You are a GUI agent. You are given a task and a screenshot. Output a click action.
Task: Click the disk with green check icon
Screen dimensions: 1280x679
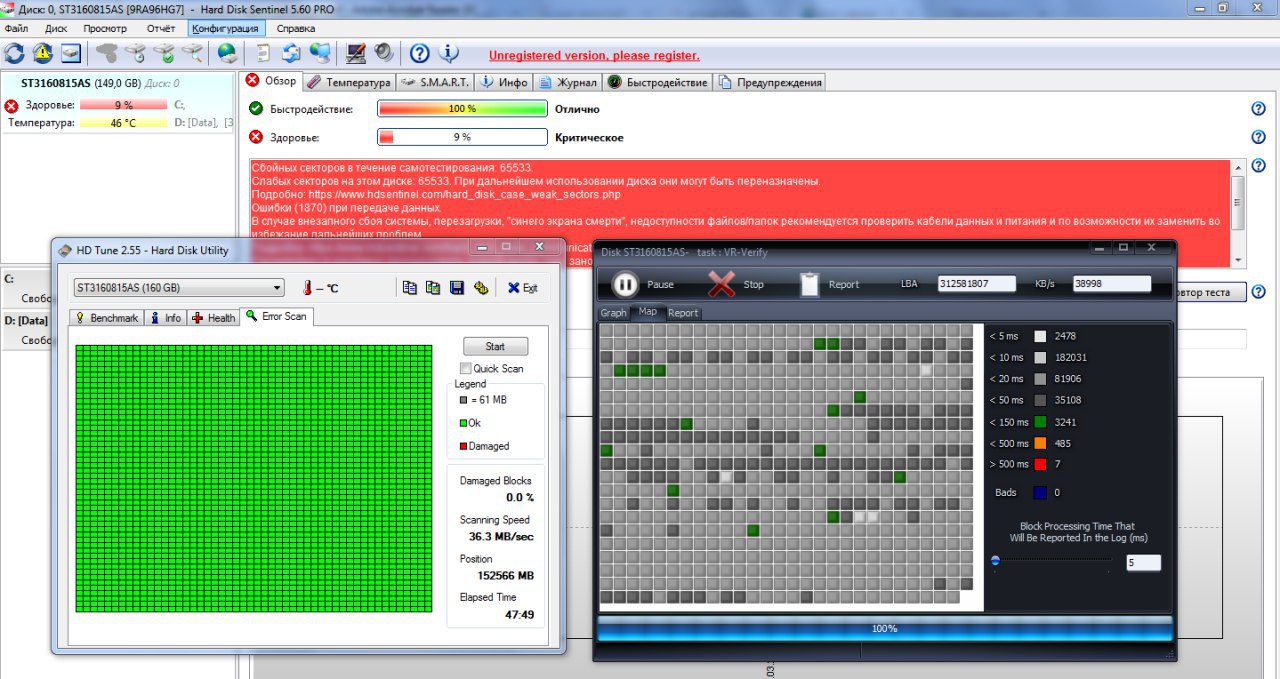pyautogui.click(x=165, y=53)
